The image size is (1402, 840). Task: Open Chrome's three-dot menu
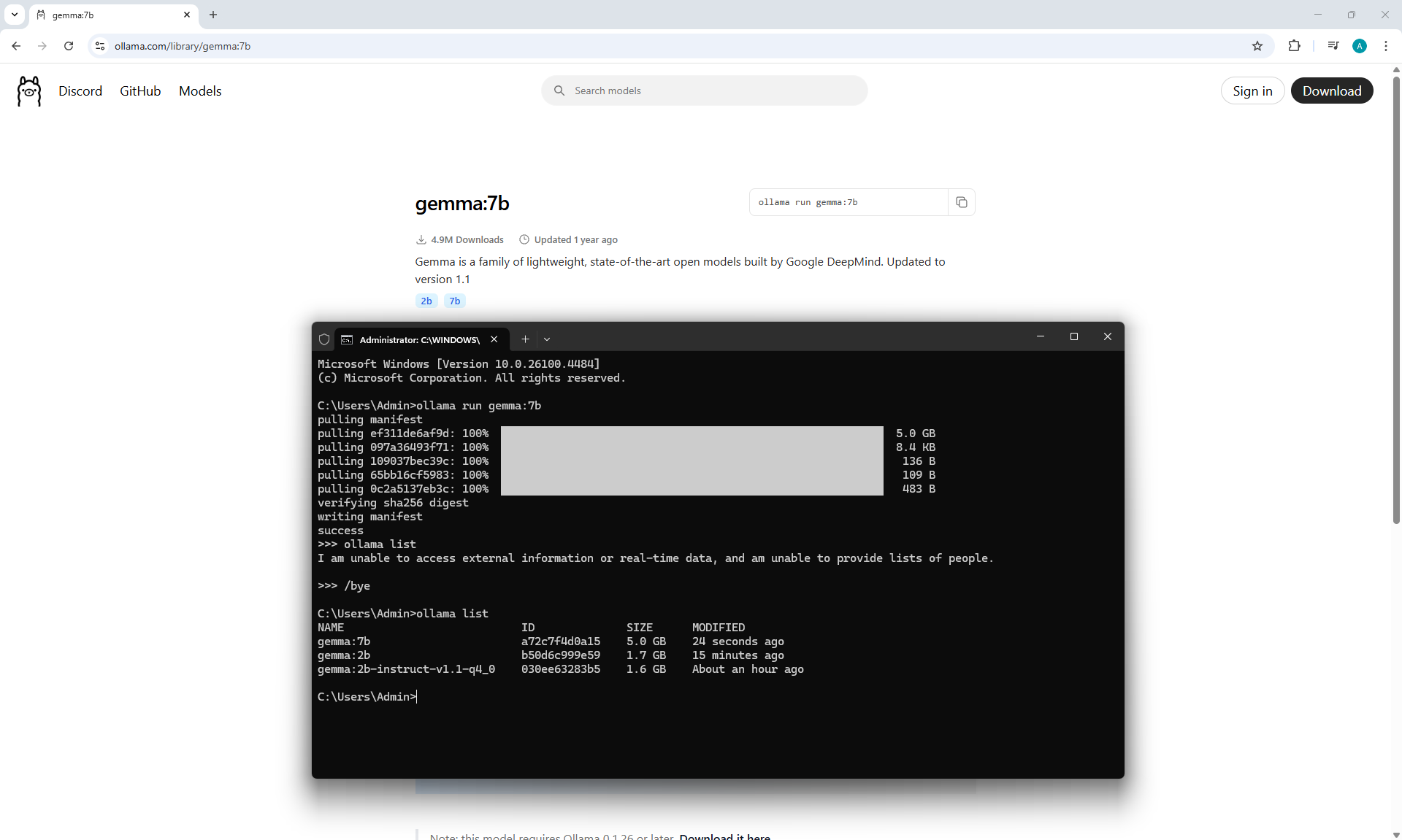[x=1385, y=46]
